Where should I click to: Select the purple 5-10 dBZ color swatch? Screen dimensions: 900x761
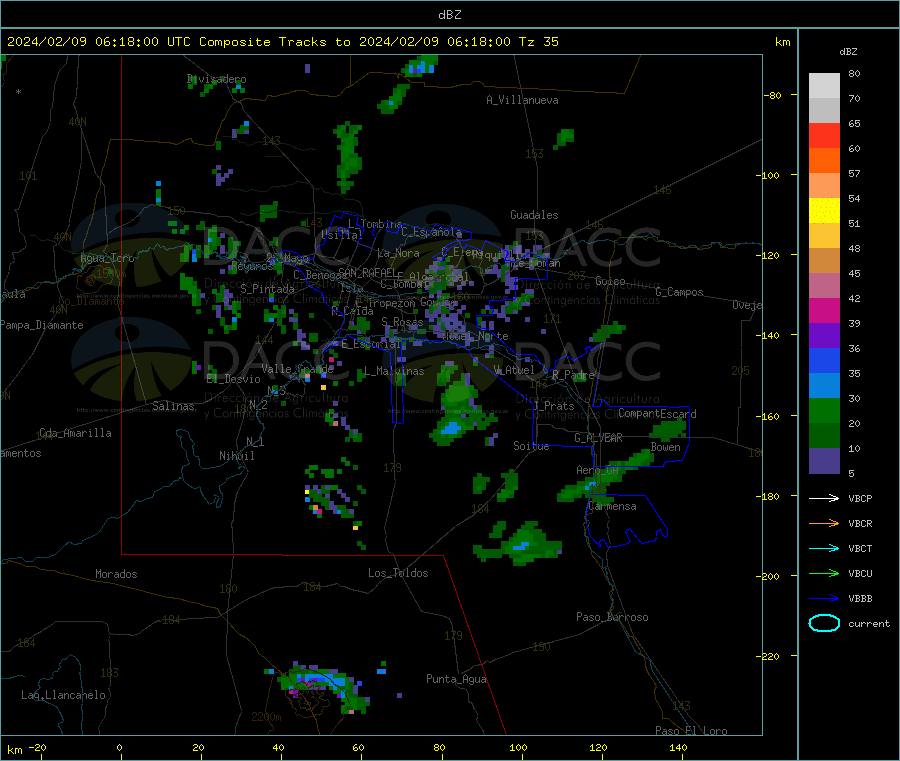(x=824, y=461)
